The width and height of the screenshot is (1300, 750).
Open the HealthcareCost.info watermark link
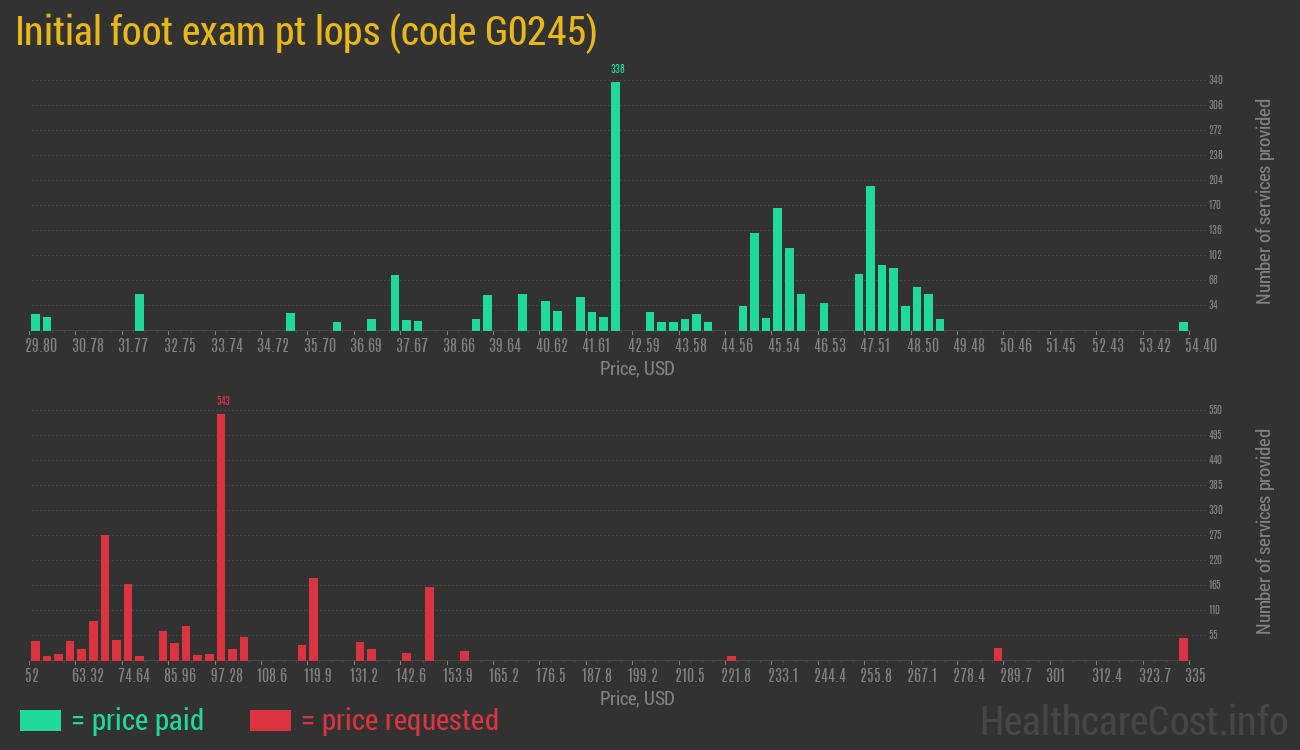[1133, 720]
